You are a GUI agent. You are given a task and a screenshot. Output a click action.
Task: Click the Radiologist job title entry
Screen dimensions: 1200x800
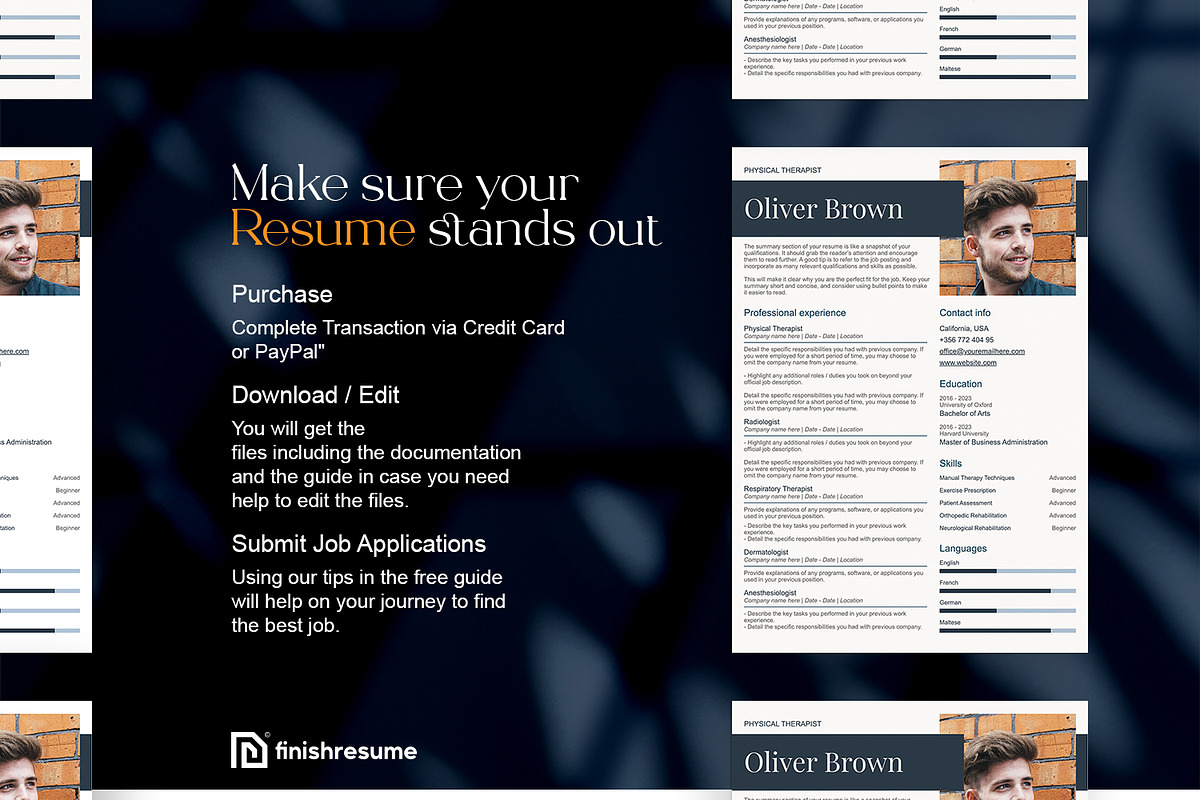coord(762,422)
